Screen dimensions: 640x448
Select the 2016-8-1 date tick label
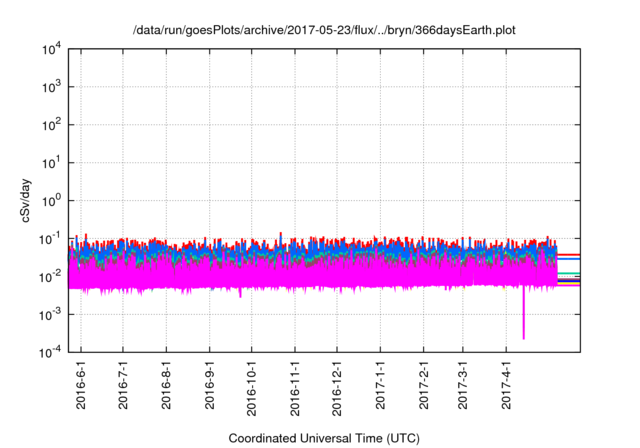166,386
